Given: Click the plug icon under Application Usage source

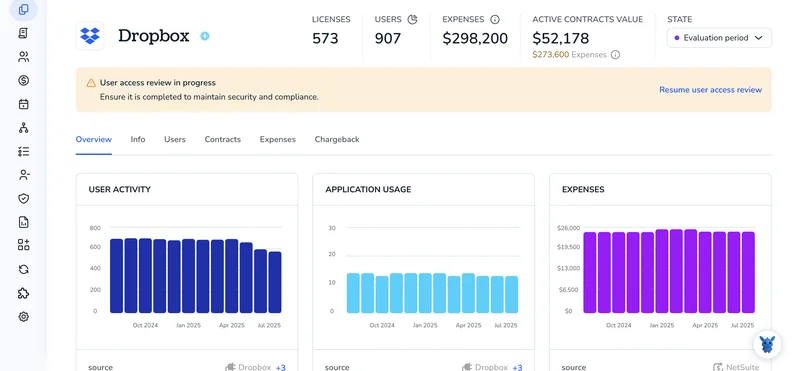Looking at the screenshot, I should [x=467, y=367].
